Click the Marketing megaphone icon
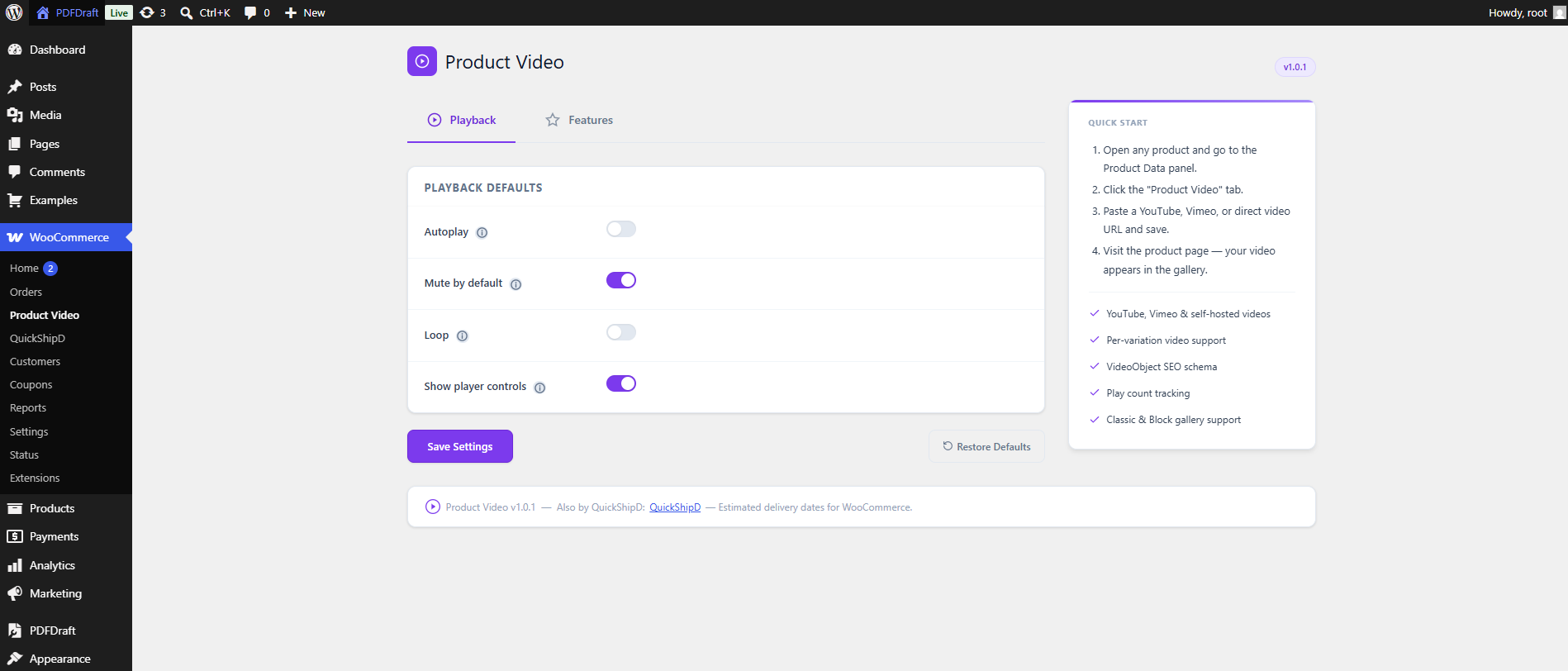 point(15,593)
